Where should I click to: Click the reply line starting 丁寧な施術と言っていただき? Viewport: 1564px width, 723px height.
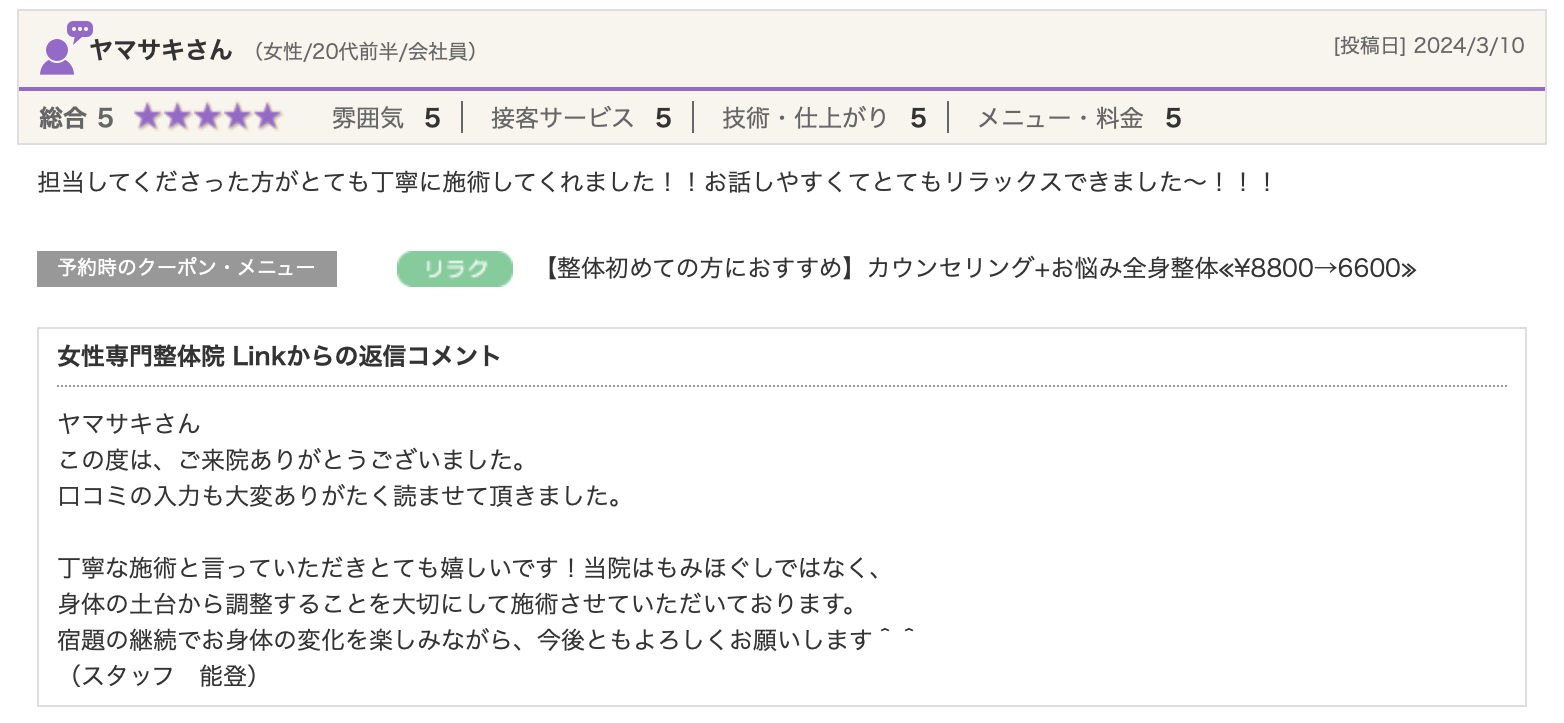[469, 569]
